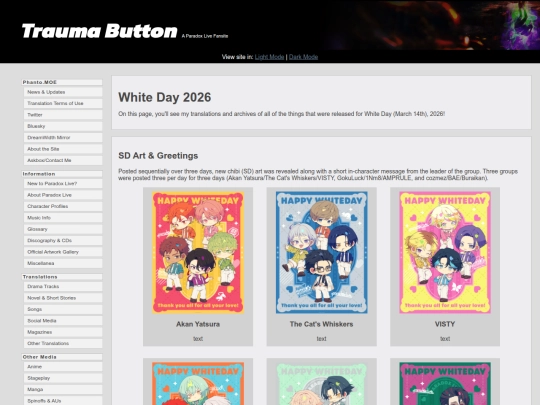Visit the Bluesky sidebar link
This screenshot has height=405, width=540.
(63, 126)
